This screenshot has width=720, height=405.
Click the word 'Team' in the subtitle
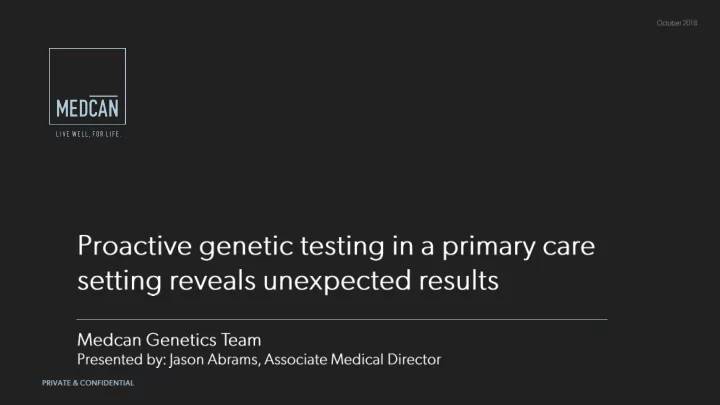coord(241,340)
